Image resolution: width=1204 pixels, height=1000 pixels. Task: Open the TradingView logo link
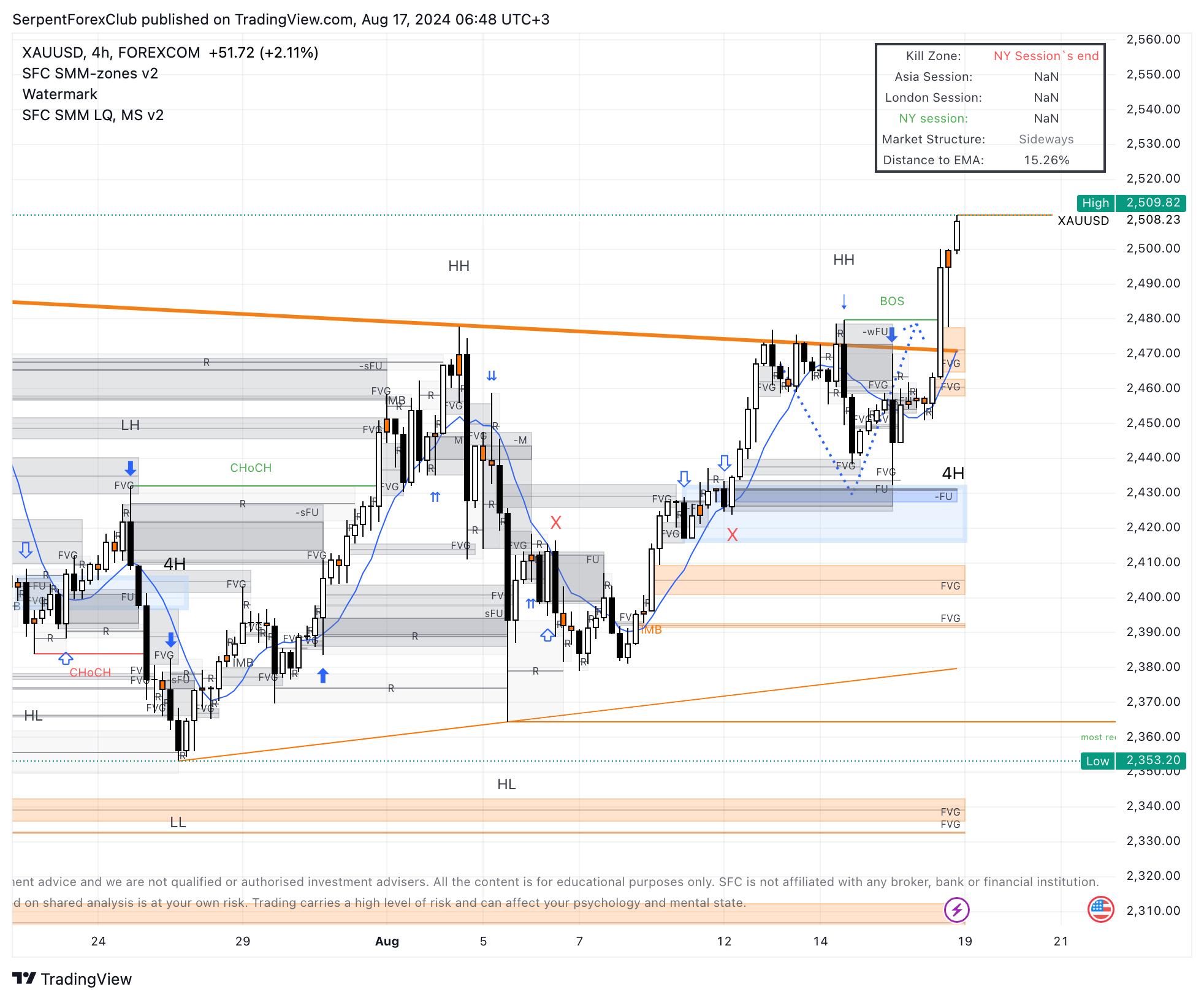tap(72, 979)
